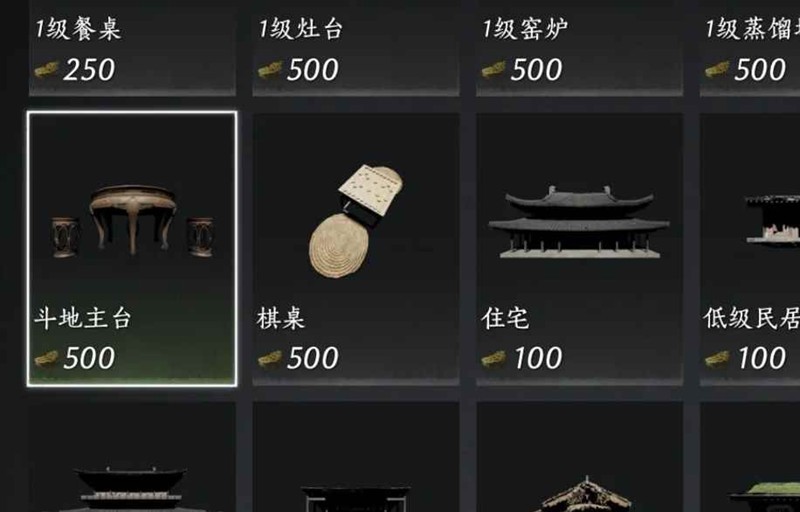This screenshot has width=800, height=512.
Task: Select the 斗地主台 table and stools icon
Action: [133, 221]
